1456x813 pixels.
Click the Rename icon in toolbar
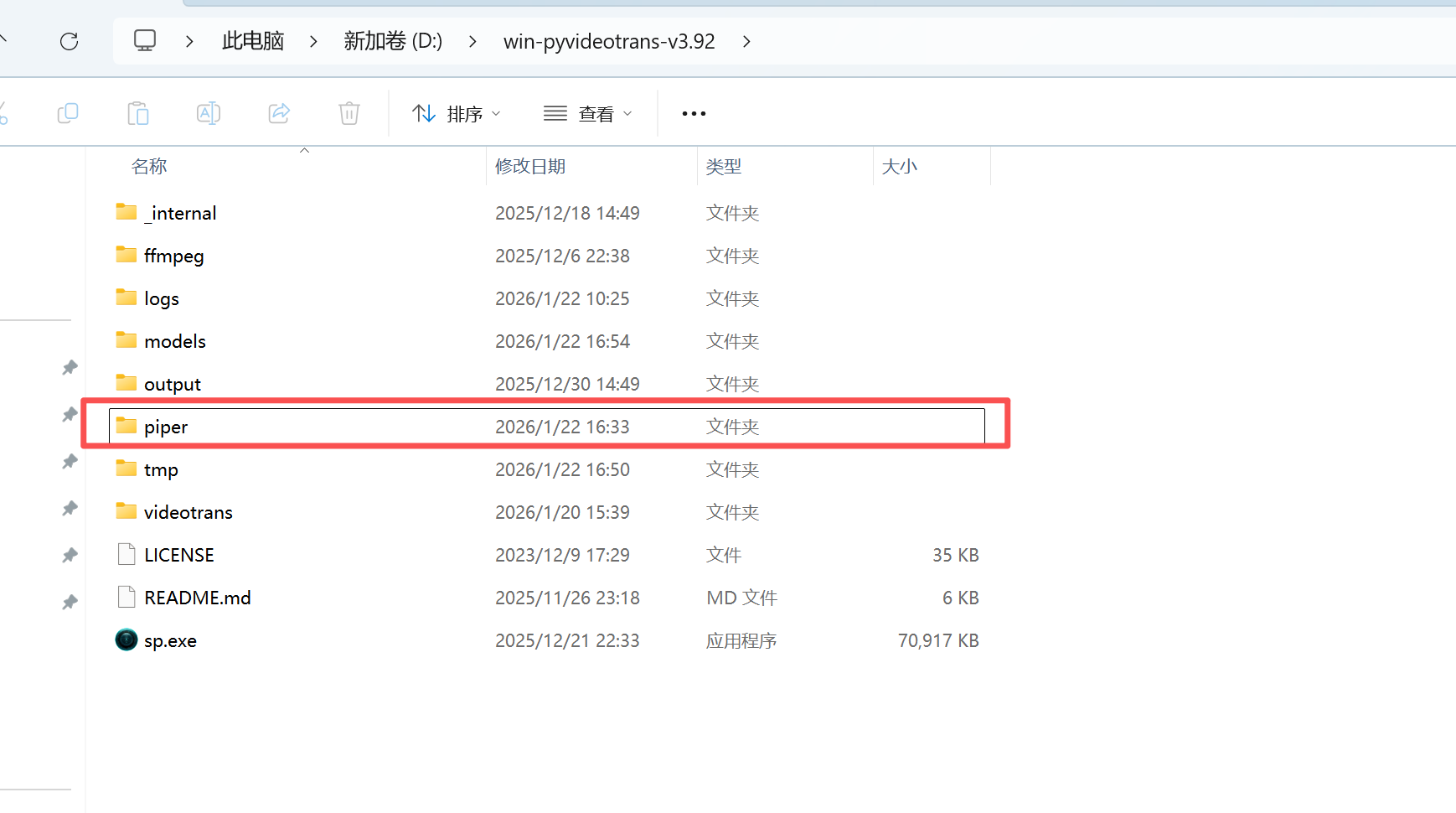click(208, 113)
